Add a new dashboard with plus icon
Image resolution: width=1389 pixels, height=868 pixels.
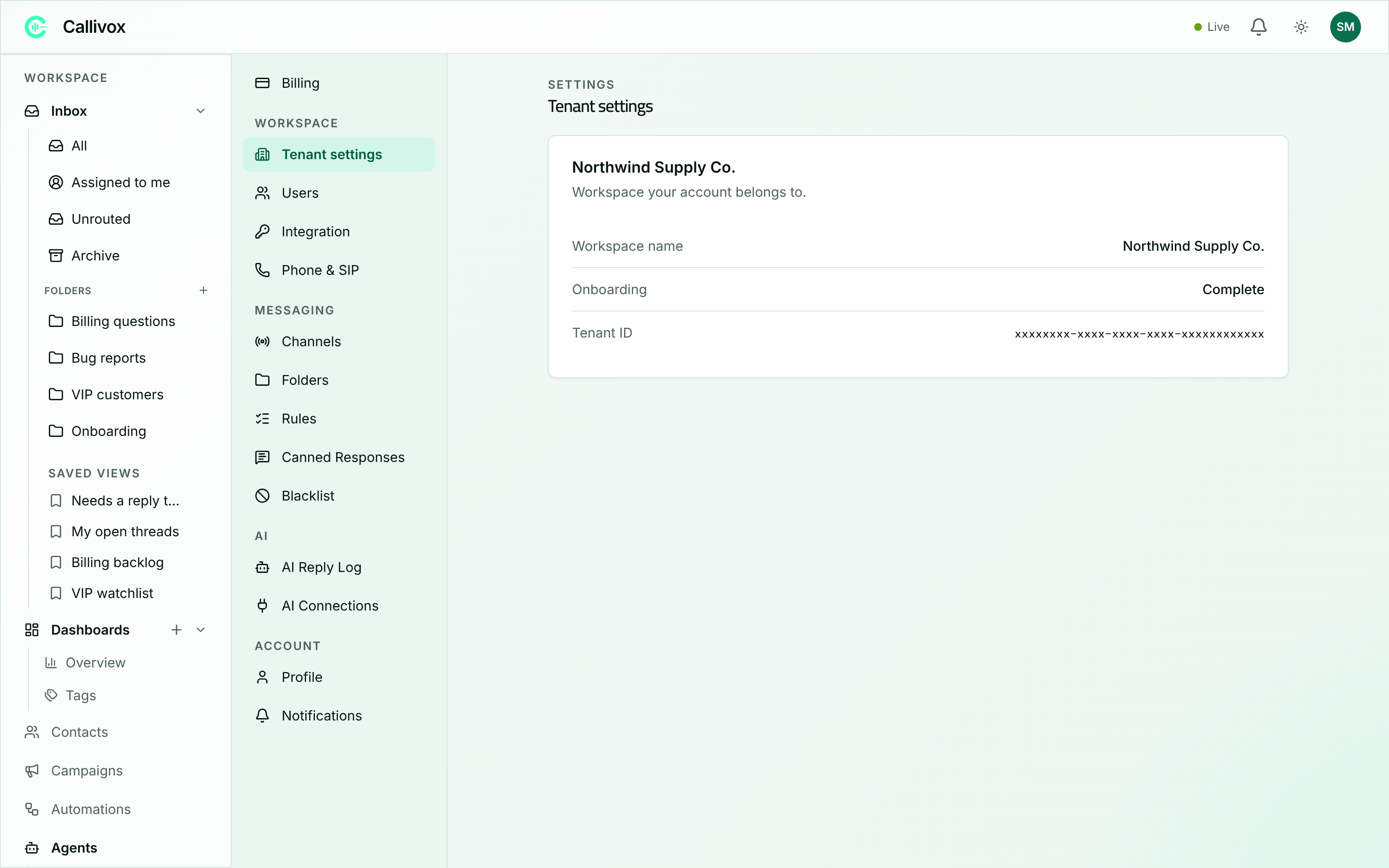pos(176,630)
